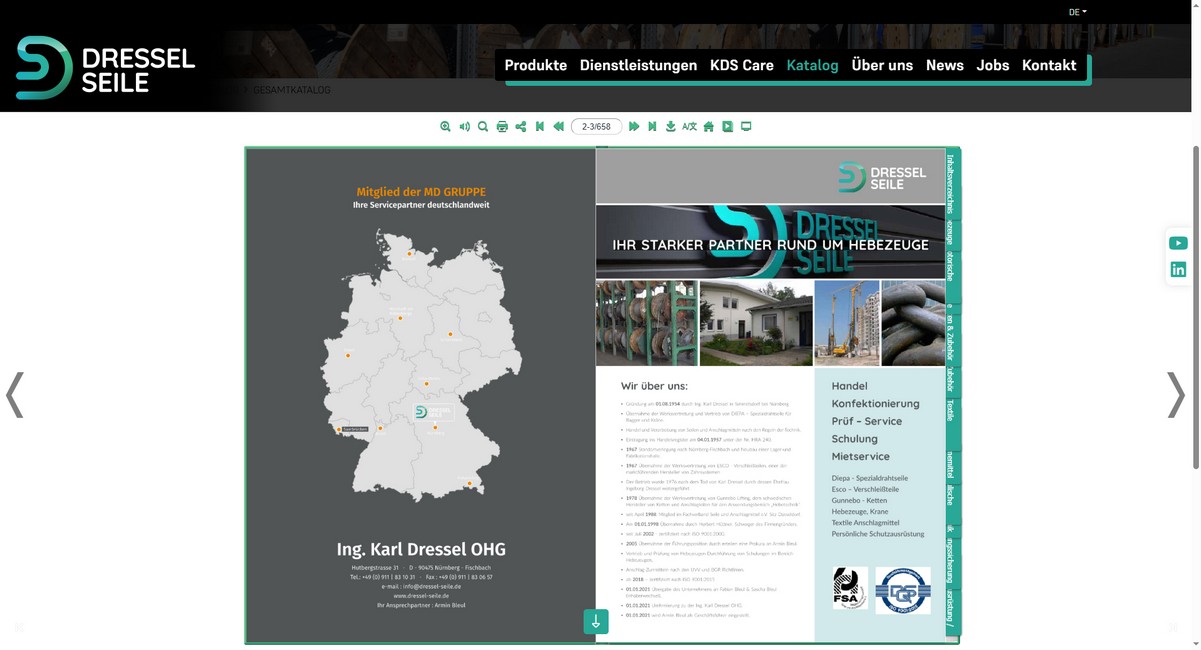The image size is (1201, 650).
Task: Select the Katalog menu item
Action: click(812, 65)
